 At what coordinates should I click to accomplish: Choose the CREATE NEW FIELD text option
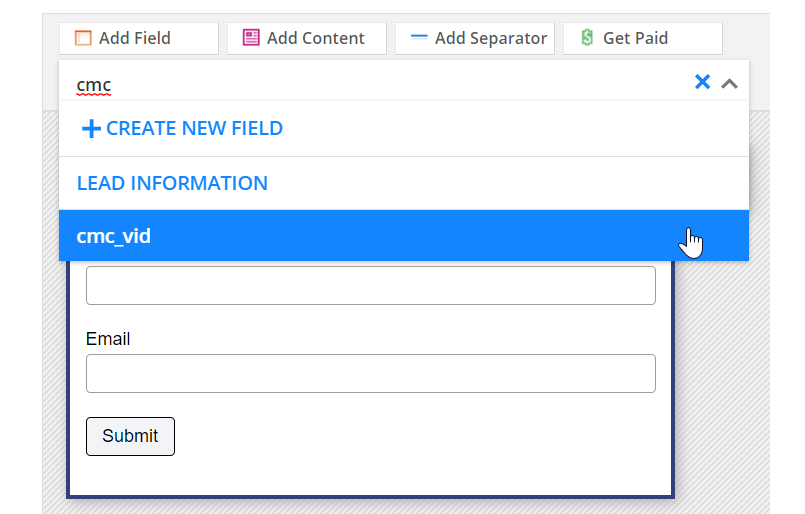(194, 129)
